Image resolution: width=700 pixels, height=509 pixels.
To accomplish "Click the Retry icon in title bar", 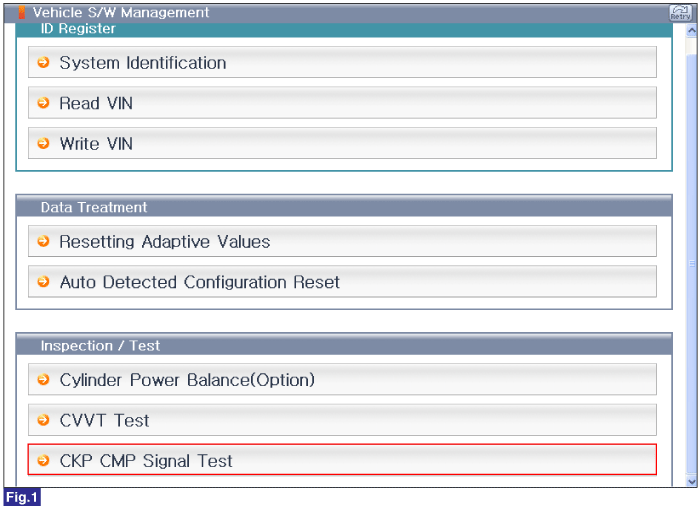I will tap(680, 13).
